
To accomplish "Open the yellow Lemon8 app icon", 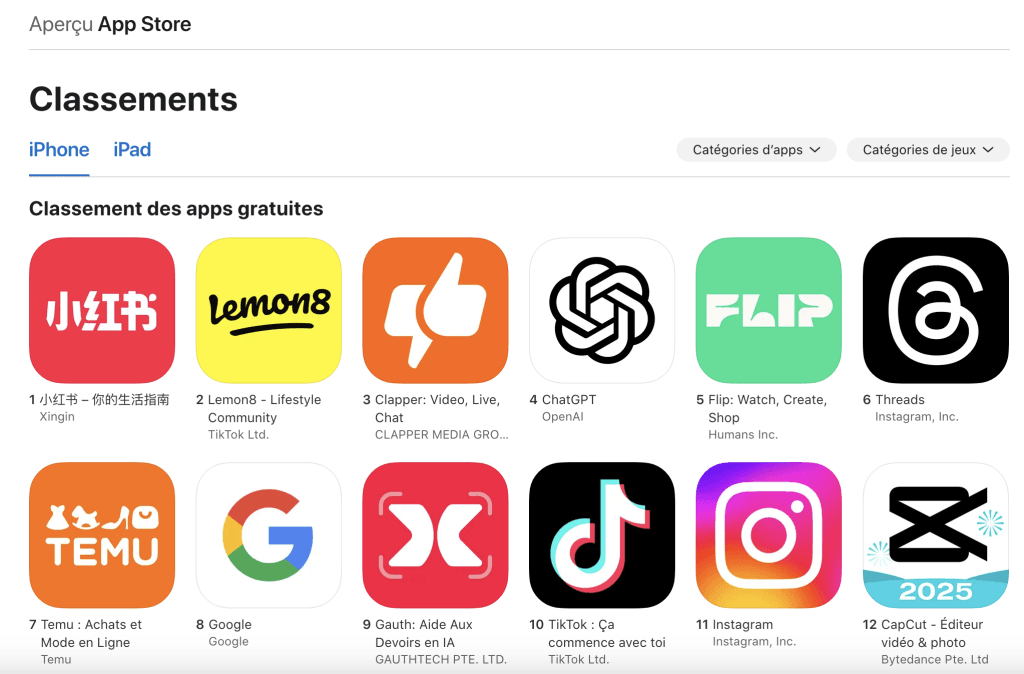I will (268, 310).
